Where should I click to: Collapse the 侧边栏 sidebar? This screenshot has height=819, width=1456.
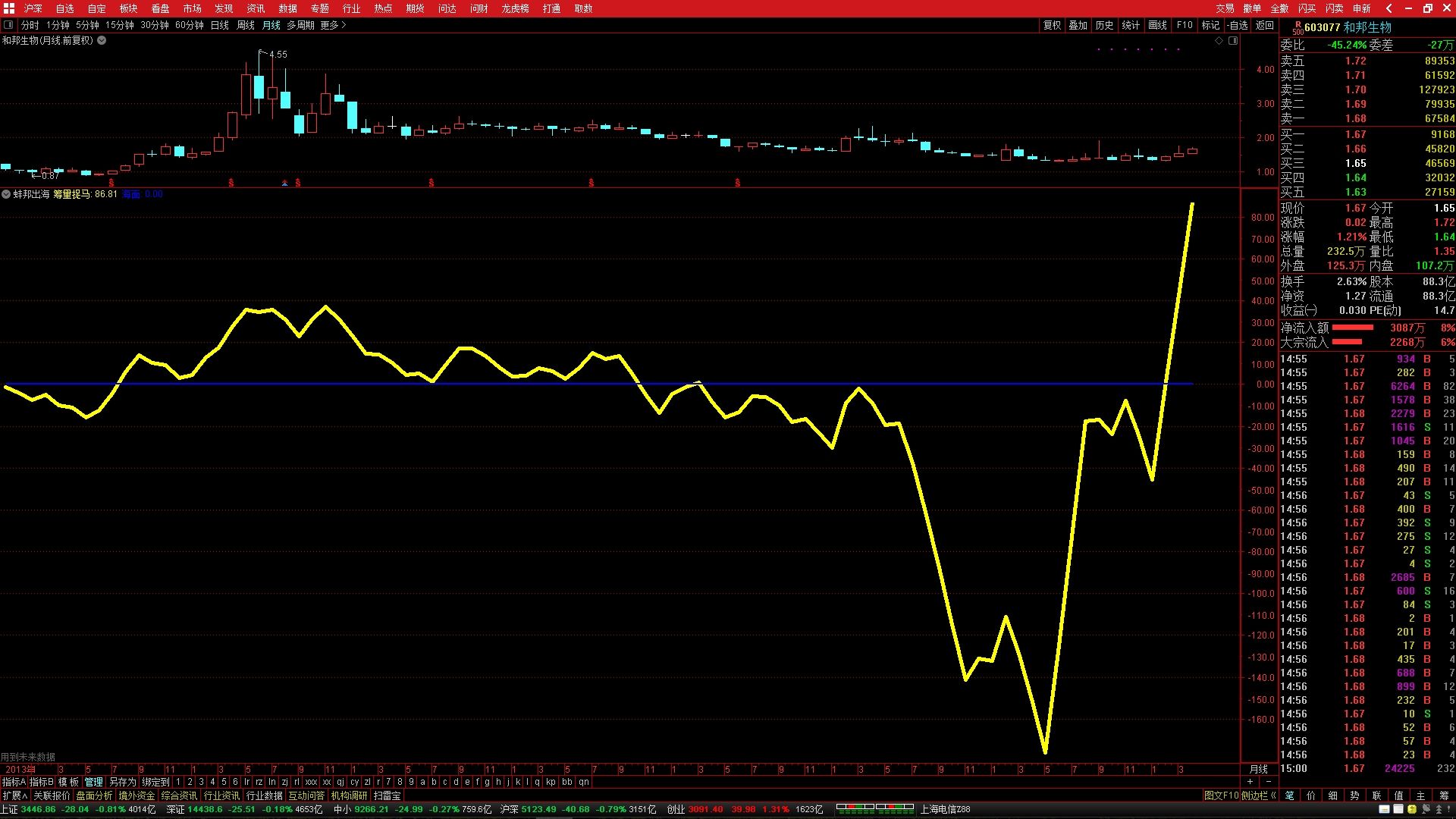1258,795
